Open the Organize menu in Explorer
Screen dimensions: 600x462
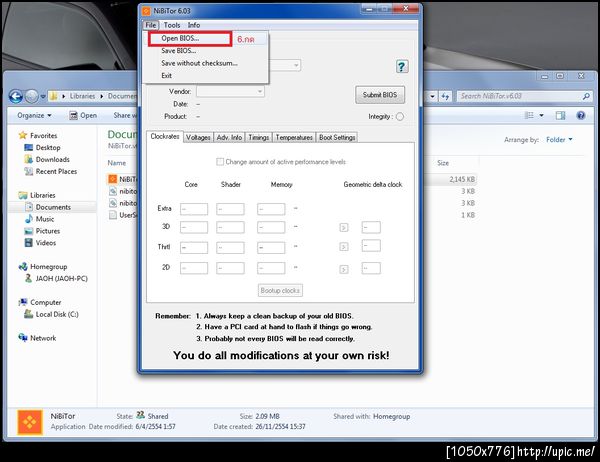(x=34, y=115)
